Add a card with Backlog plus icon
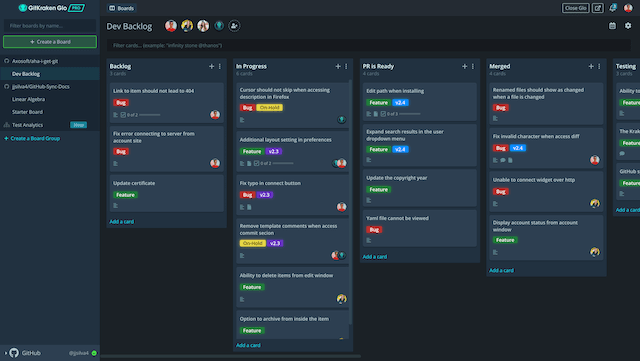The width and height of the screenshot is (640, 361). click(211, 66)
